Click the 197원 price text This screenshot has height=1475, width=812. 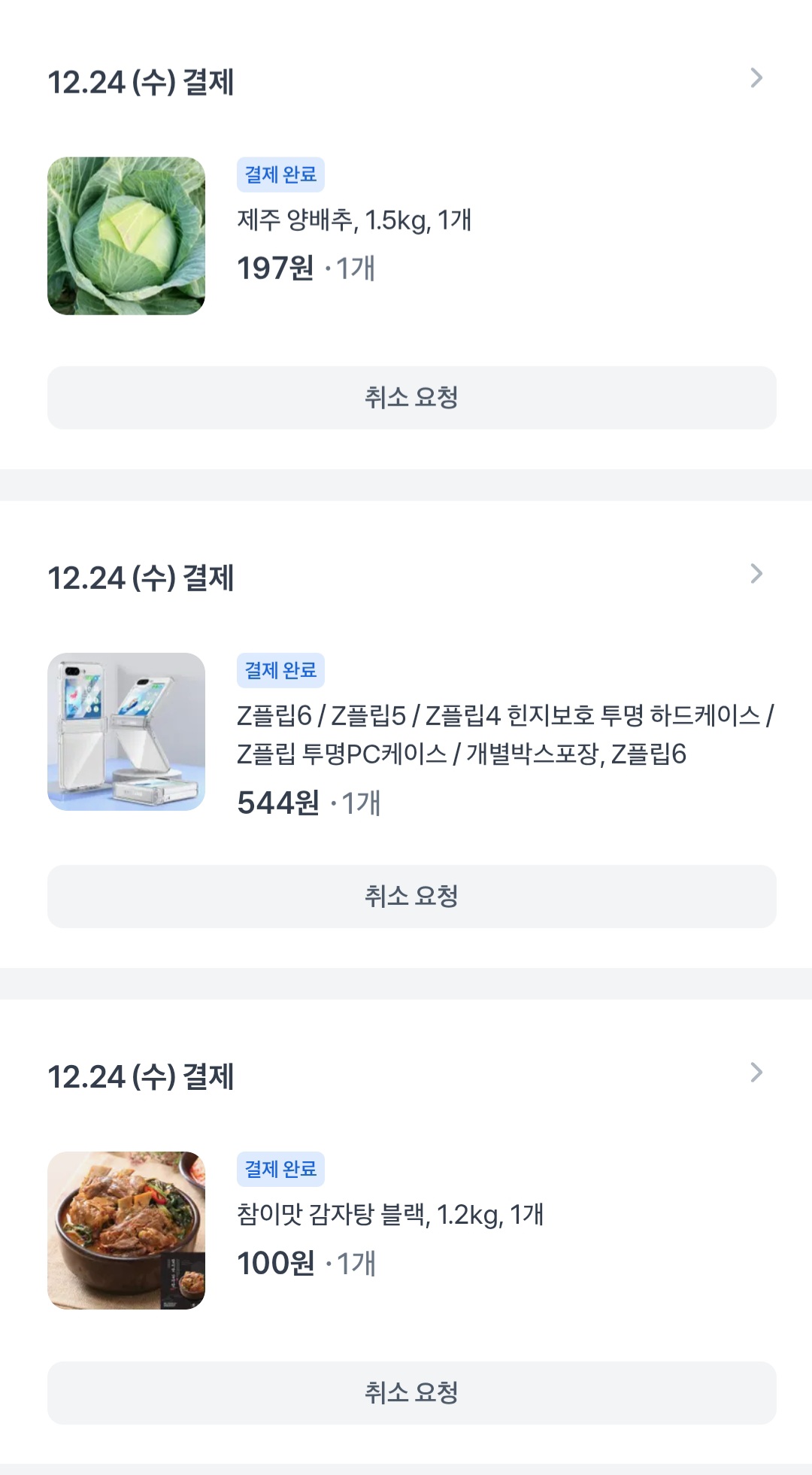pyautogui.click(x=275, y=269)
